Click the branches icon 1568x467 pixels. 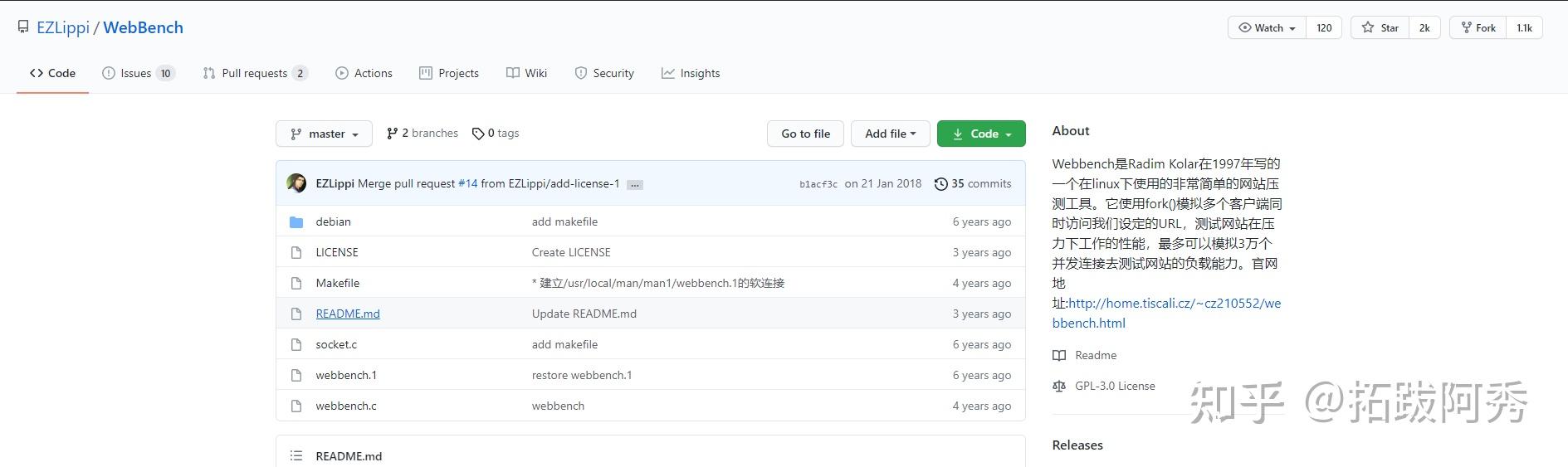coord(392,134)
